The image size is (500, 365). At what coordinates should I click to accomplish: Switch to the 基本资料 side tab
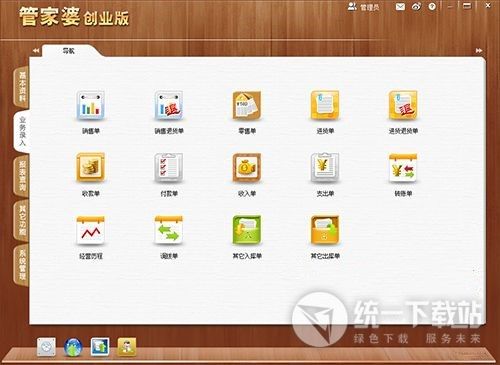pos(21,87)
